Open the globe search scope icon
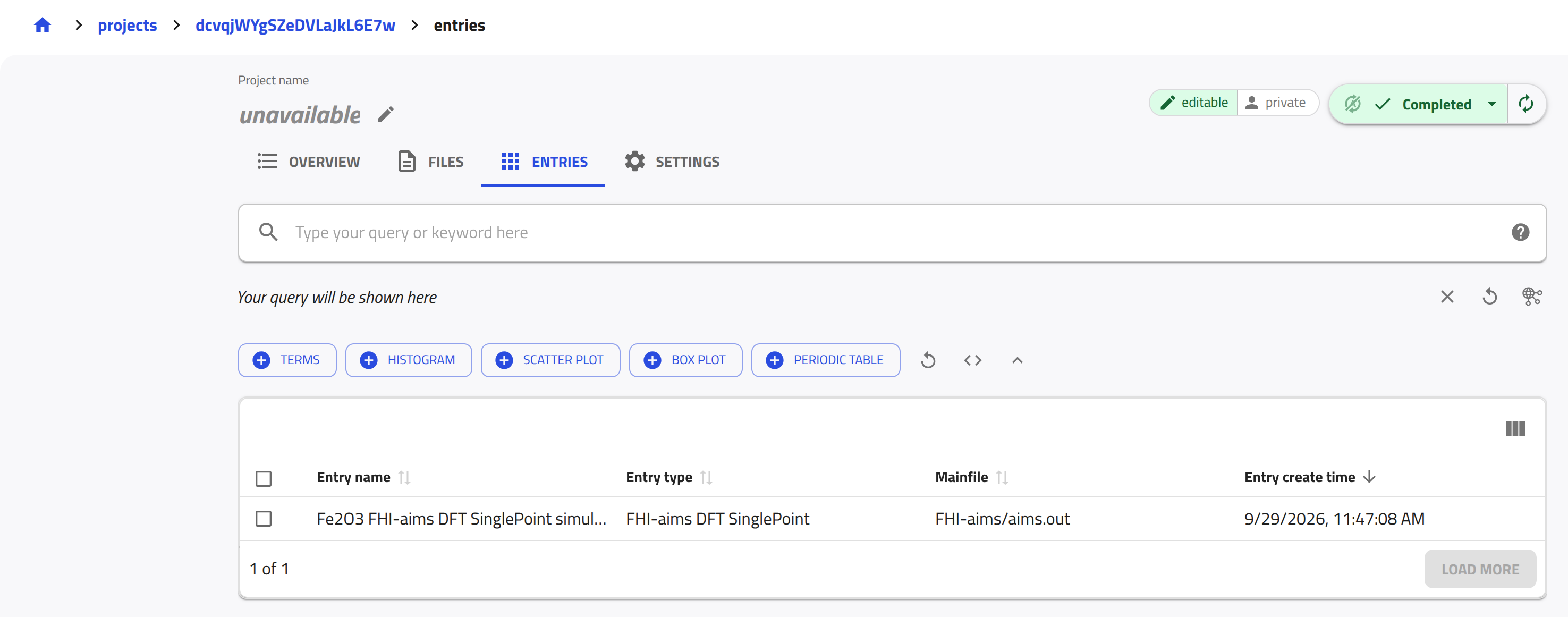1568x617 pixels. tap(1531, 297)
